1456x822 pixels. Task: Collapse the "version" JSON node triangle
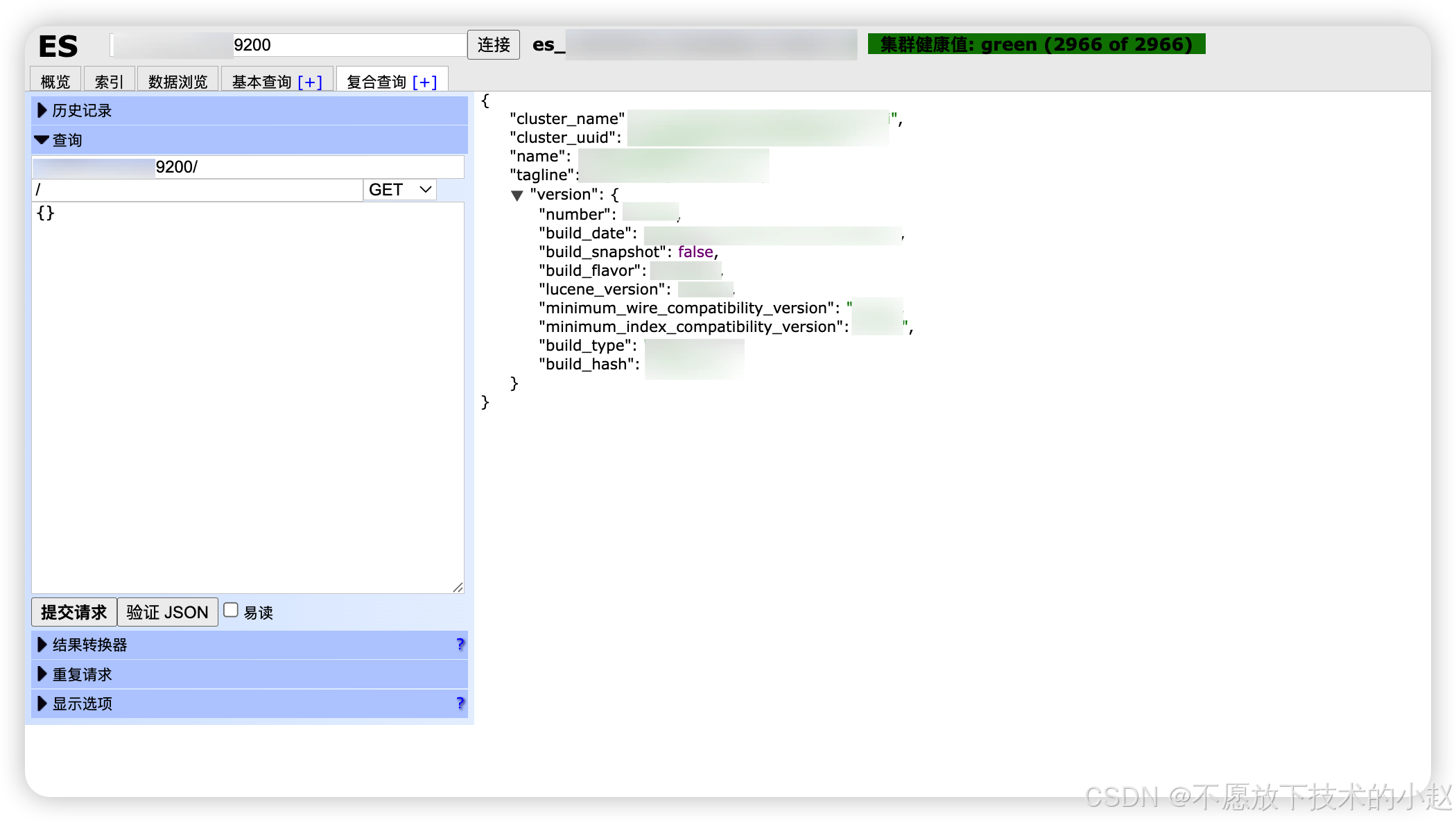[x=517, y=195]
